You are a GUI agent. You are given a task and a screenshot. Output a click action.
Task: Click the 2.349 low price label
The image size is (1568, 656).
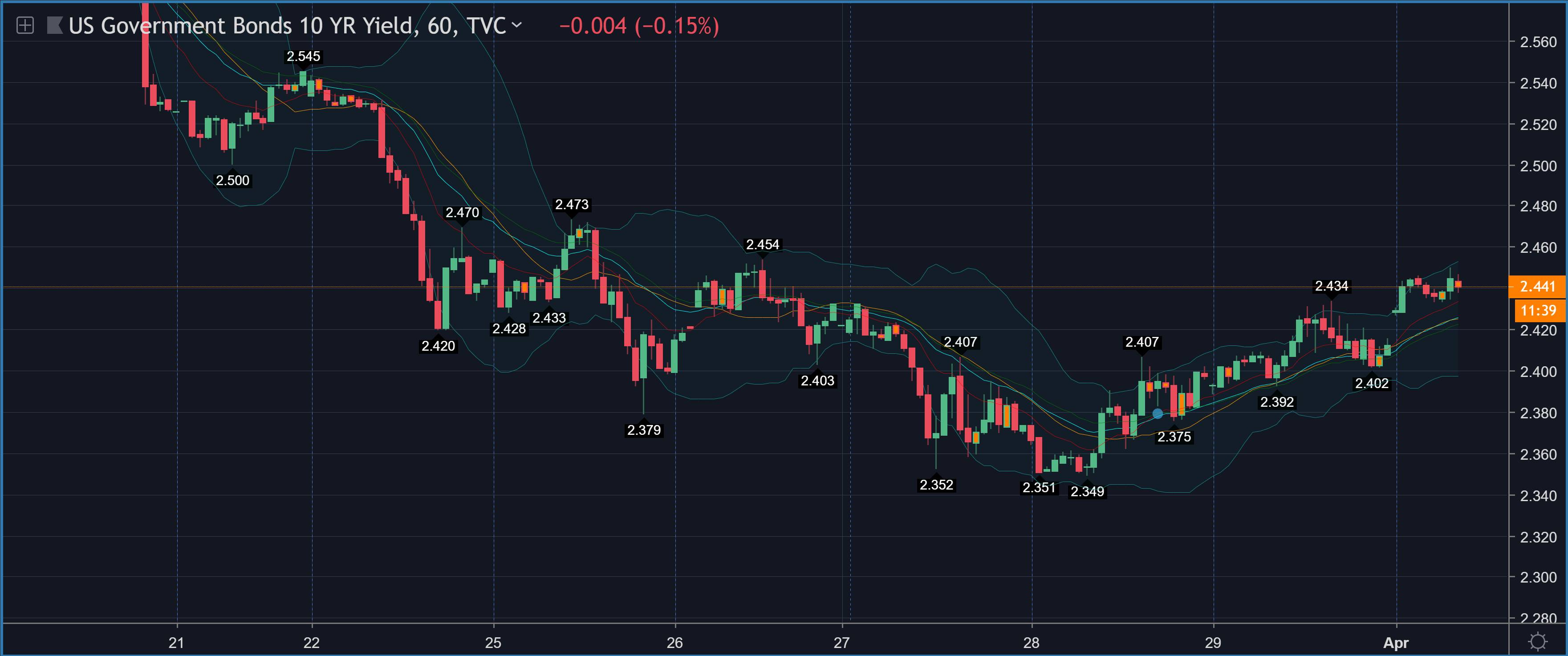pyautogui.click(x=1087, y=491)
